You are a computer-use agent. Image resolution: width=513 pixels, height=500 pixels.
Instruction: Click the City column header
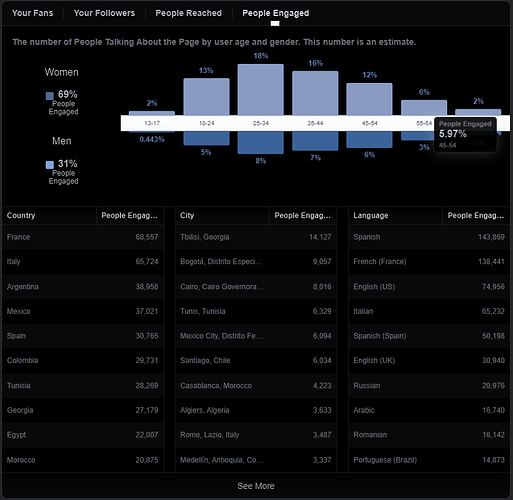pos(222,215)
